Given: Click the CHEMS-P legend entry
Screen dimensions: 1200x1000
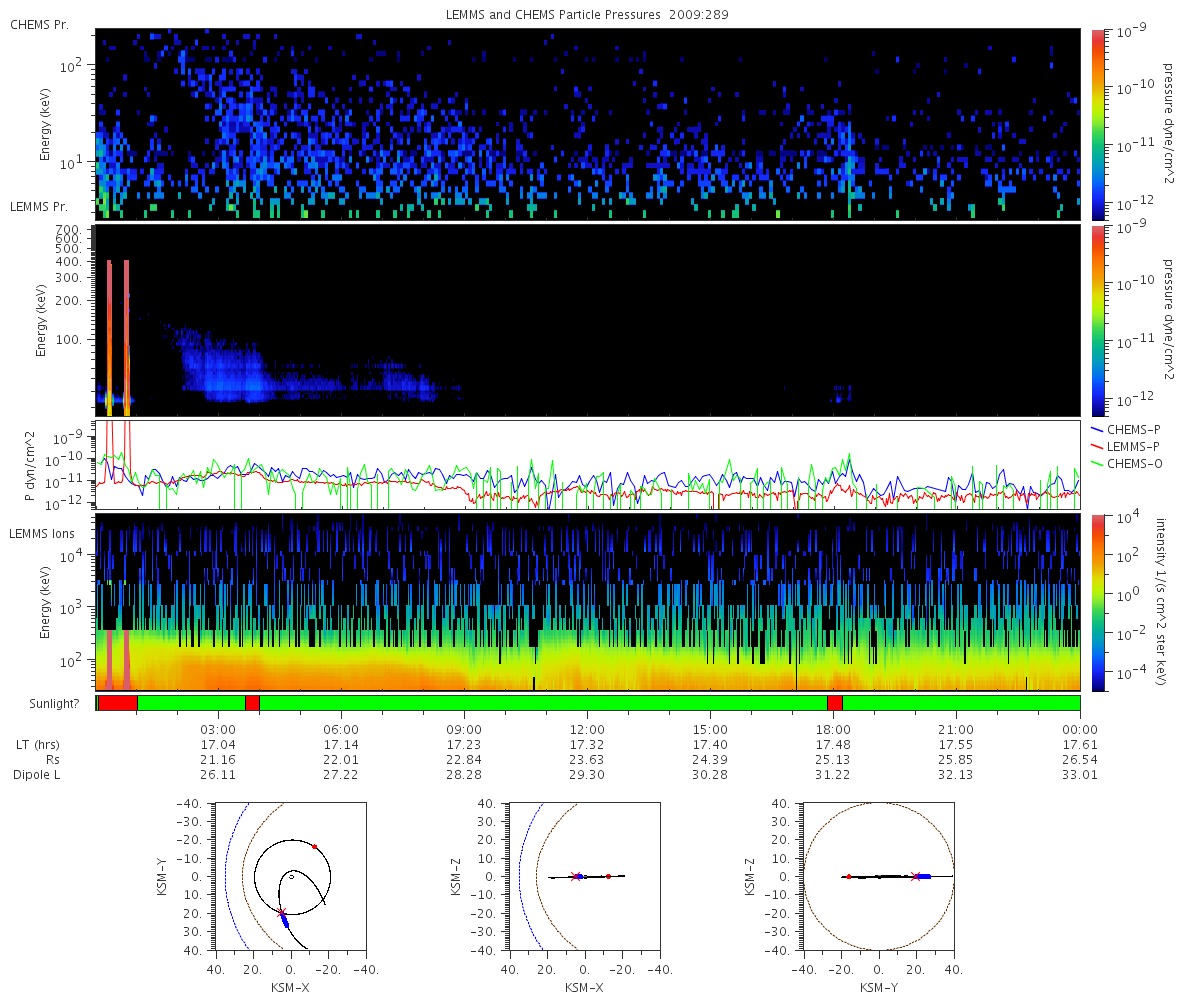Looking at the screenshot, I should pos(1130,429).
